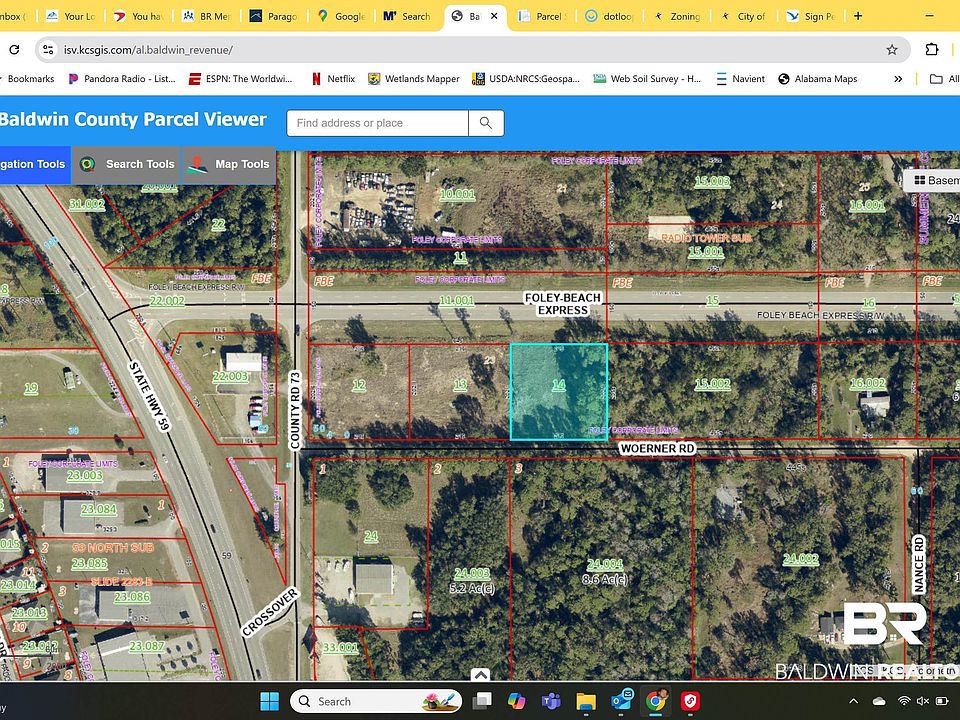The image size is (960, 720).
Task: Select parcel 15.003 on the map
Action: (712, 181)
